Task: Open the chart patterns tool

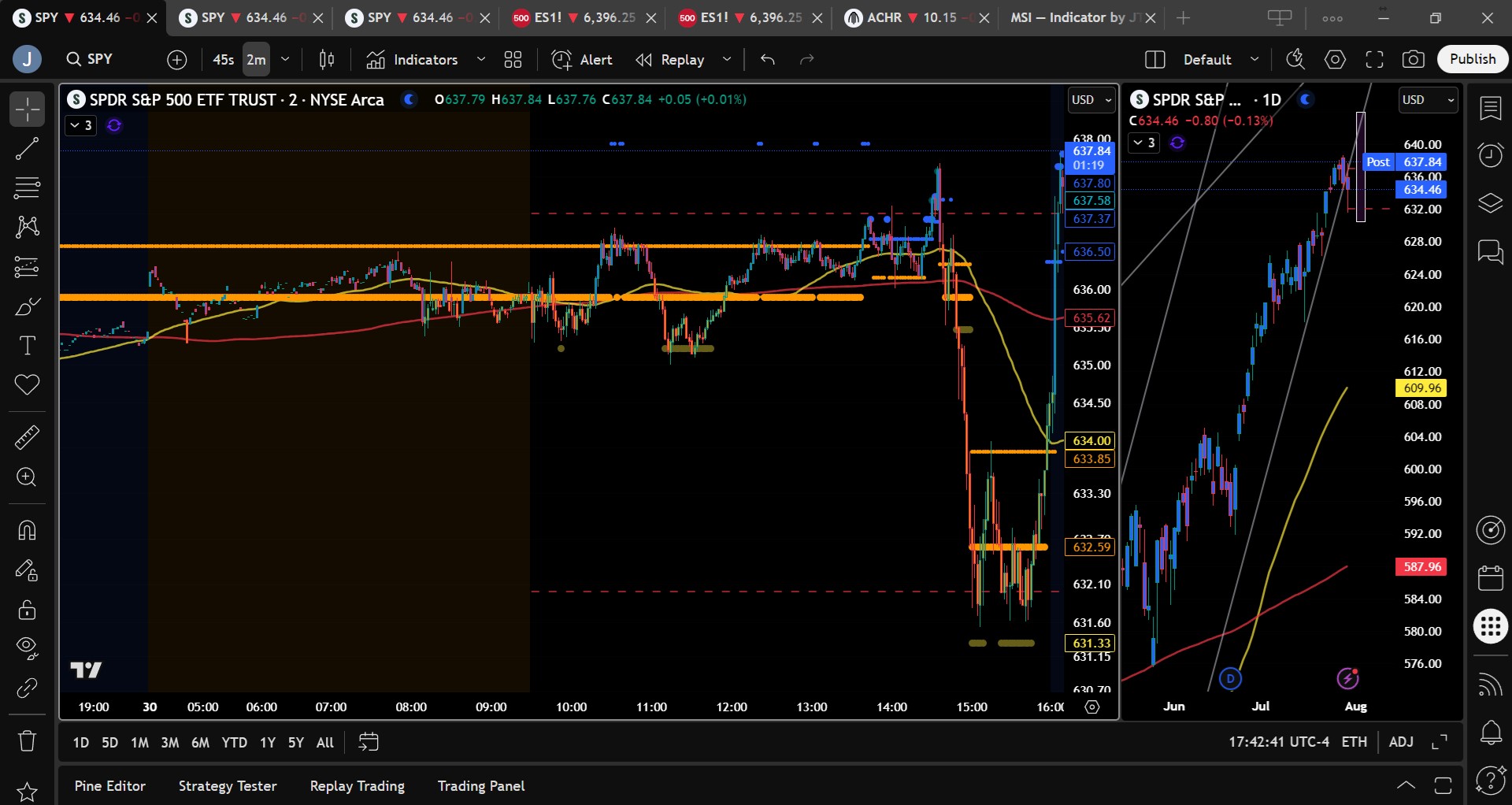Action: point(27,227)
